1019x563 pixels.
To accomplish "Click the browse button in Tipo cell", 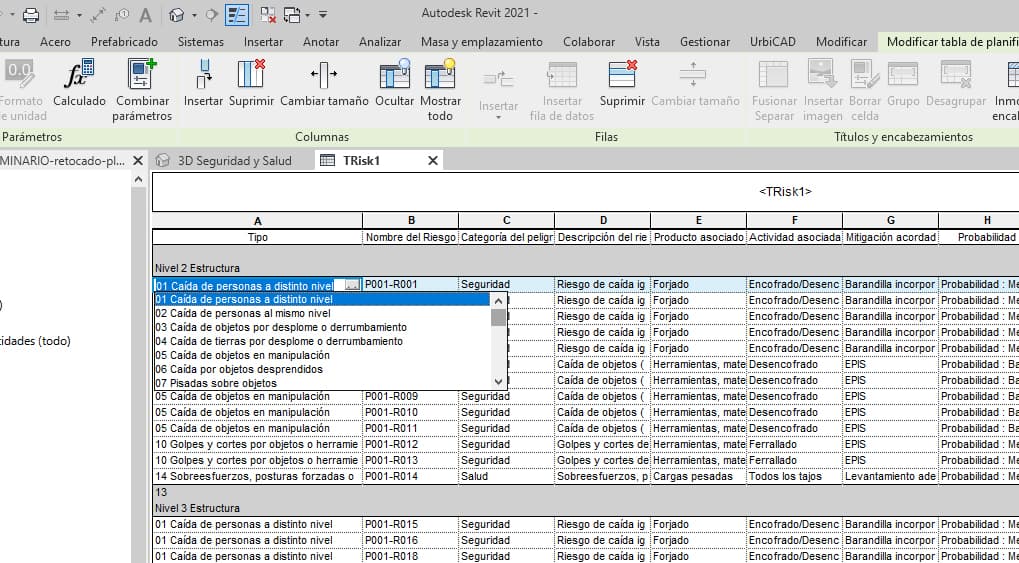I will pyautogui.click(x=352, y=285).
